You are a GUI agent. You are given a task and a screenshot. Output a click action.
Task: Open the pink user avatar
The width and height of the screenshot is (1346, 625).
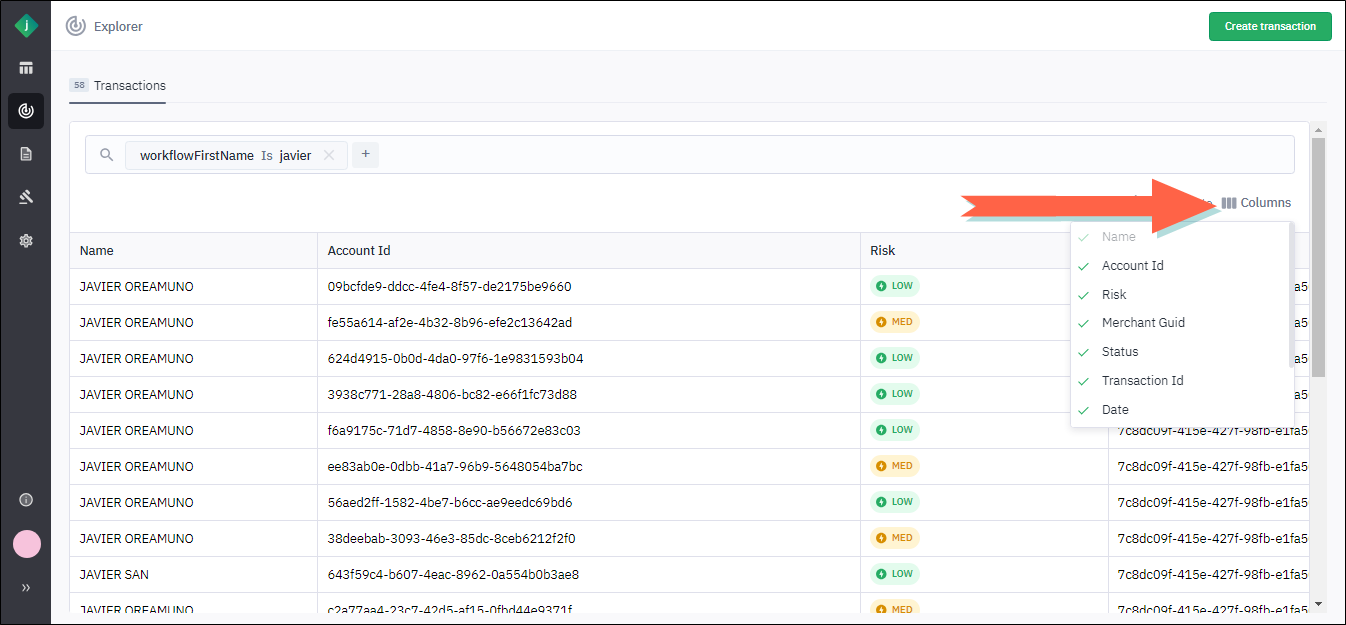(x=26, y=544)
